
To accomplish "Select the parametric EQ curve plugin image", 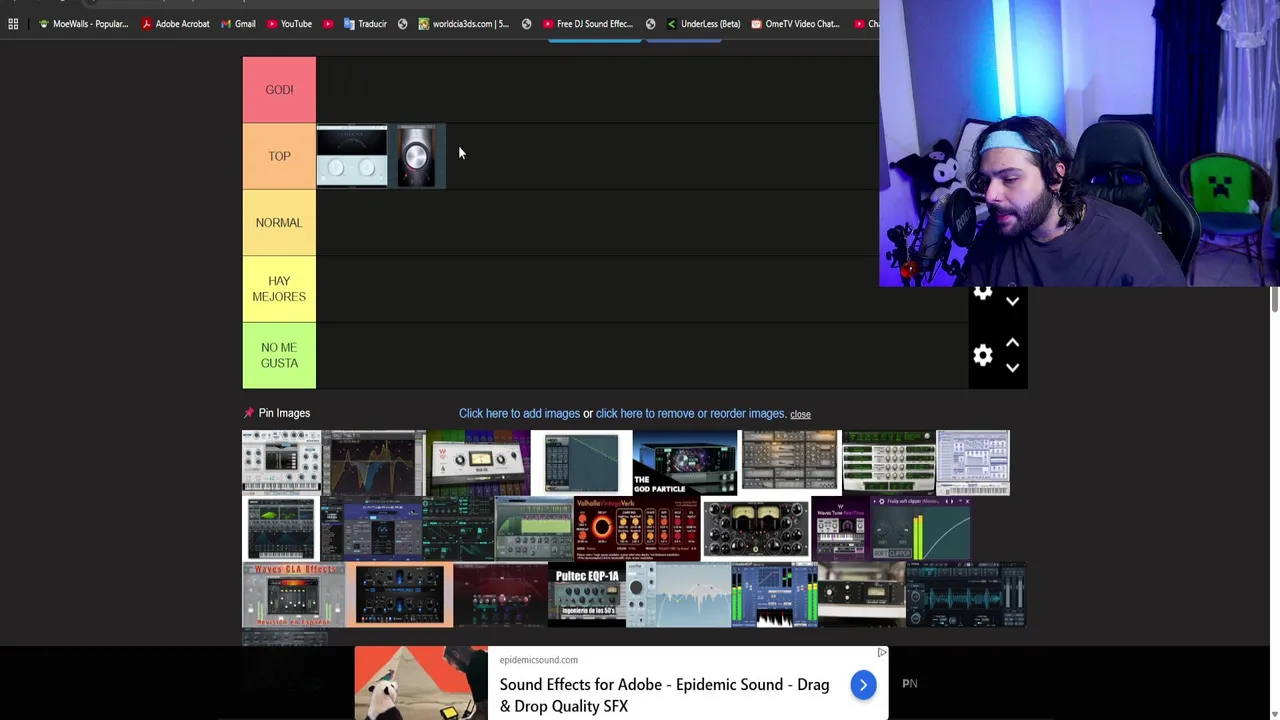I will 374,463.
